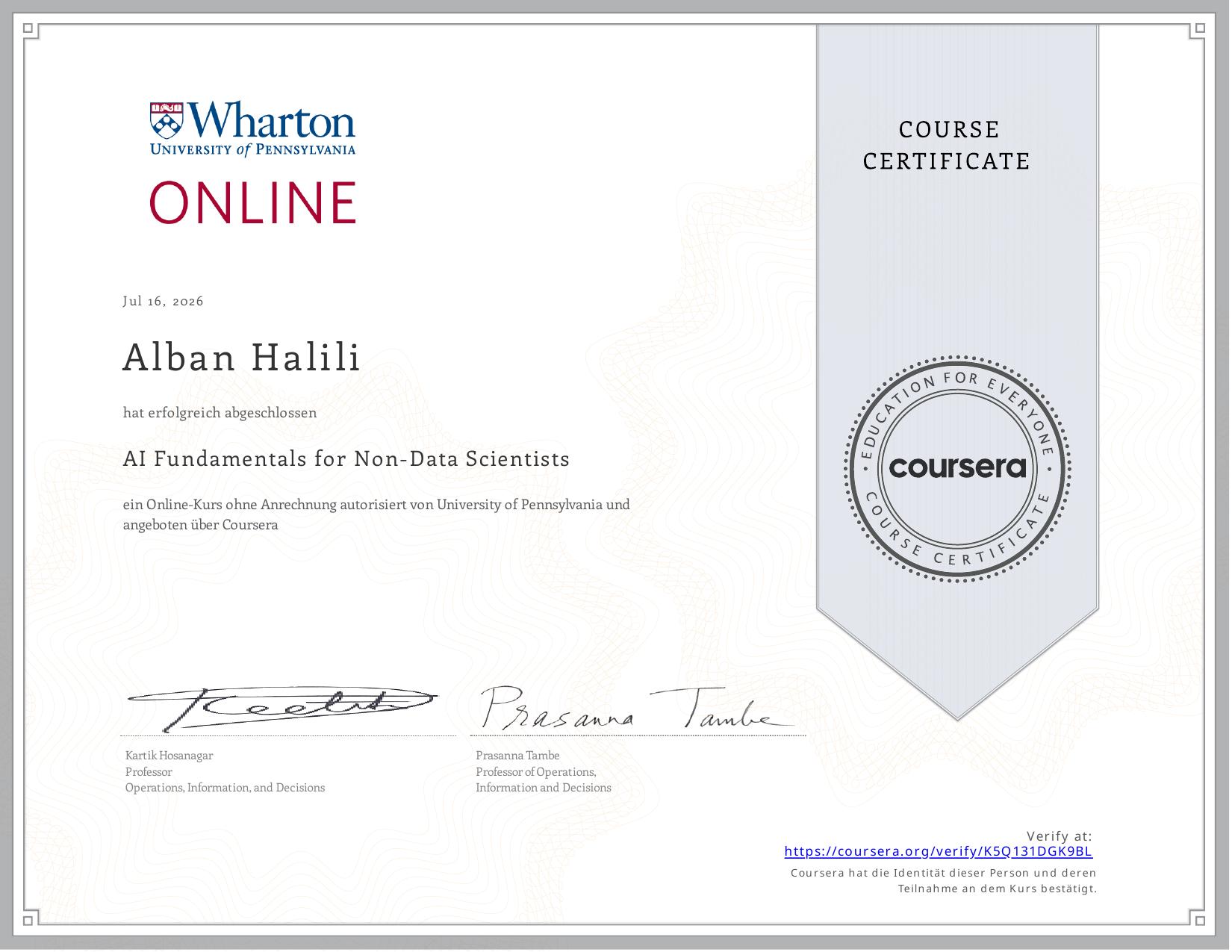Click the printed name Prasanna Tambe
The width and height of the screenshot is (1232, 952).
517,756
